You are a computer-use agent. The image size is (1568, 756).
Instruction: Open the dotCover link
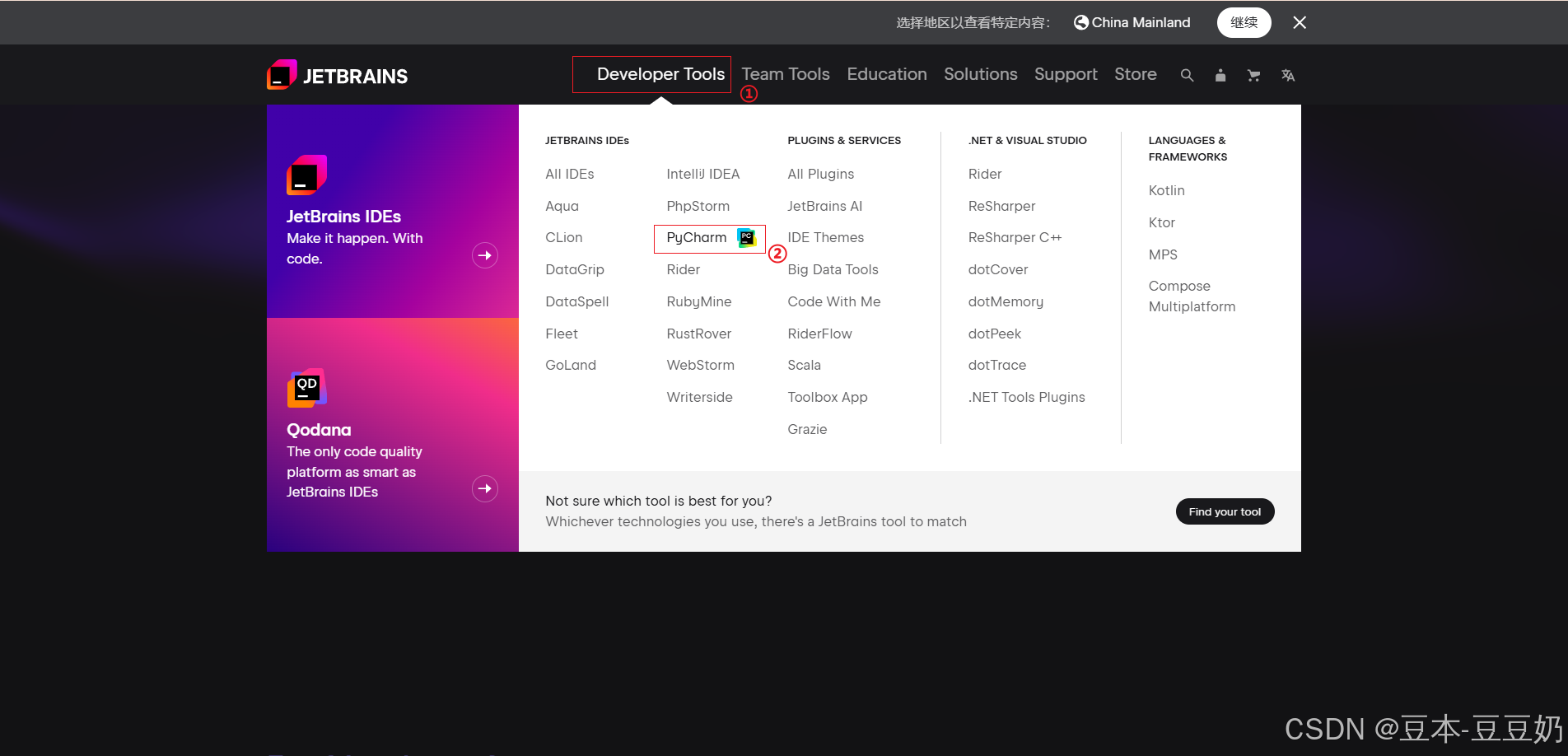[998, 269]
